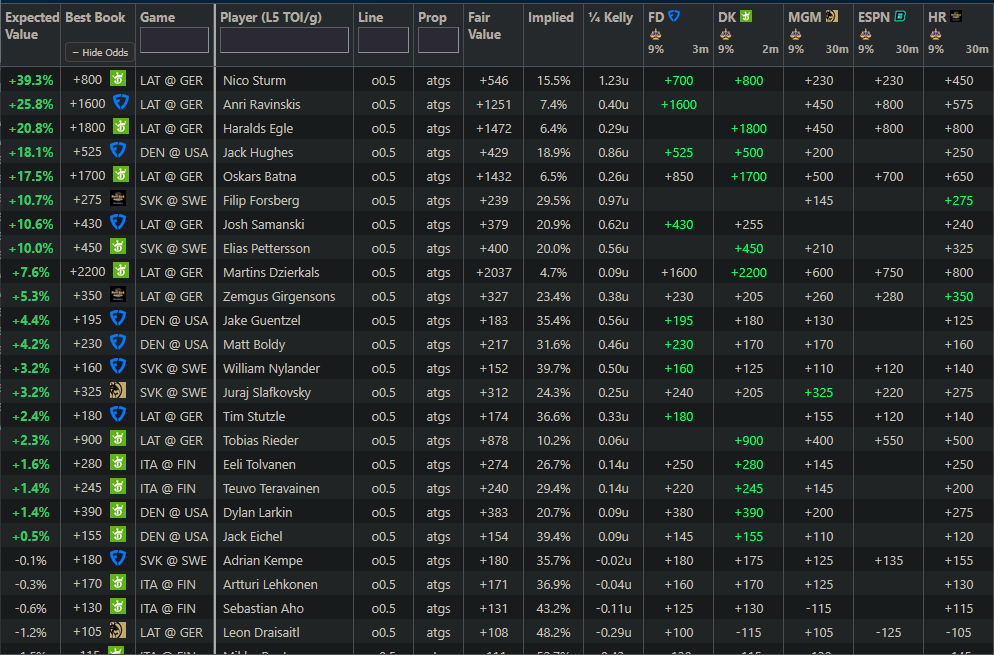Sort by Implied column header
Screen dimensions: 994x655
click(x=550, y=18)
